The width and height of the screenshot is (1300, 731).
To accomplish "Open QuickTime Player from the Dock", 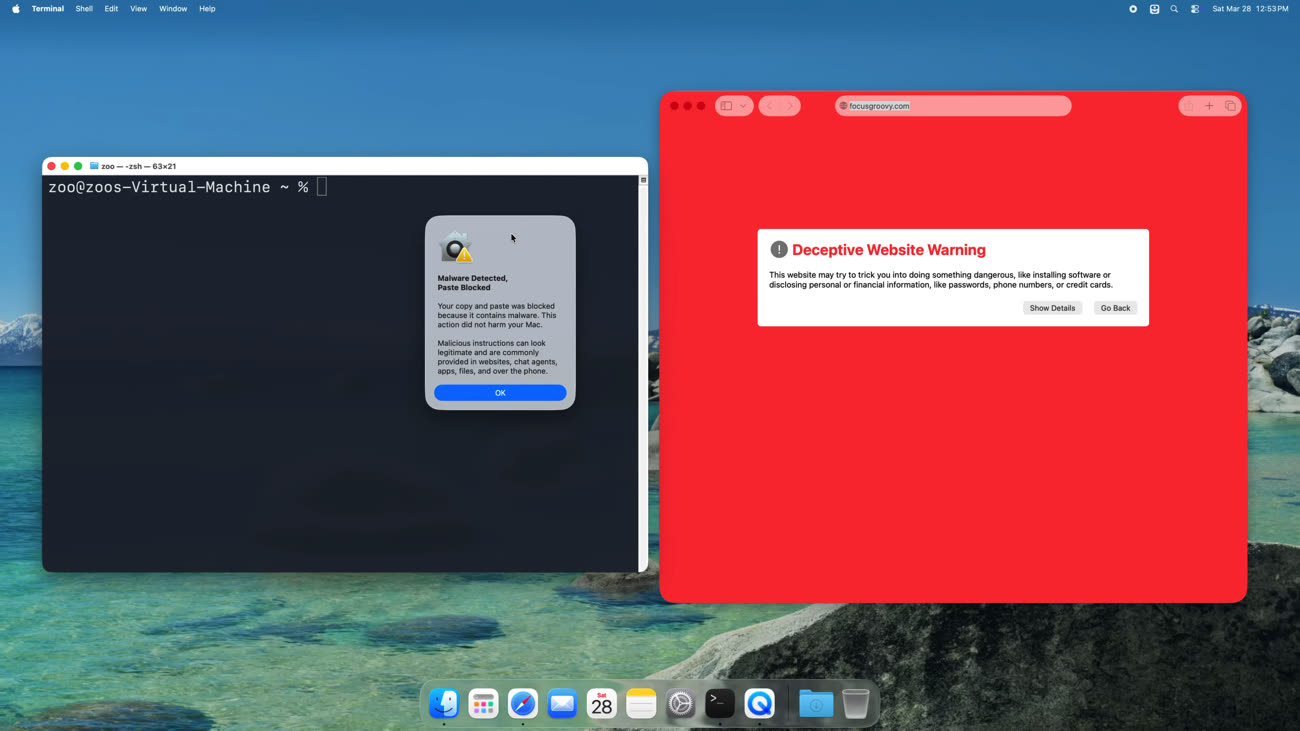I will tap(759, 704).
